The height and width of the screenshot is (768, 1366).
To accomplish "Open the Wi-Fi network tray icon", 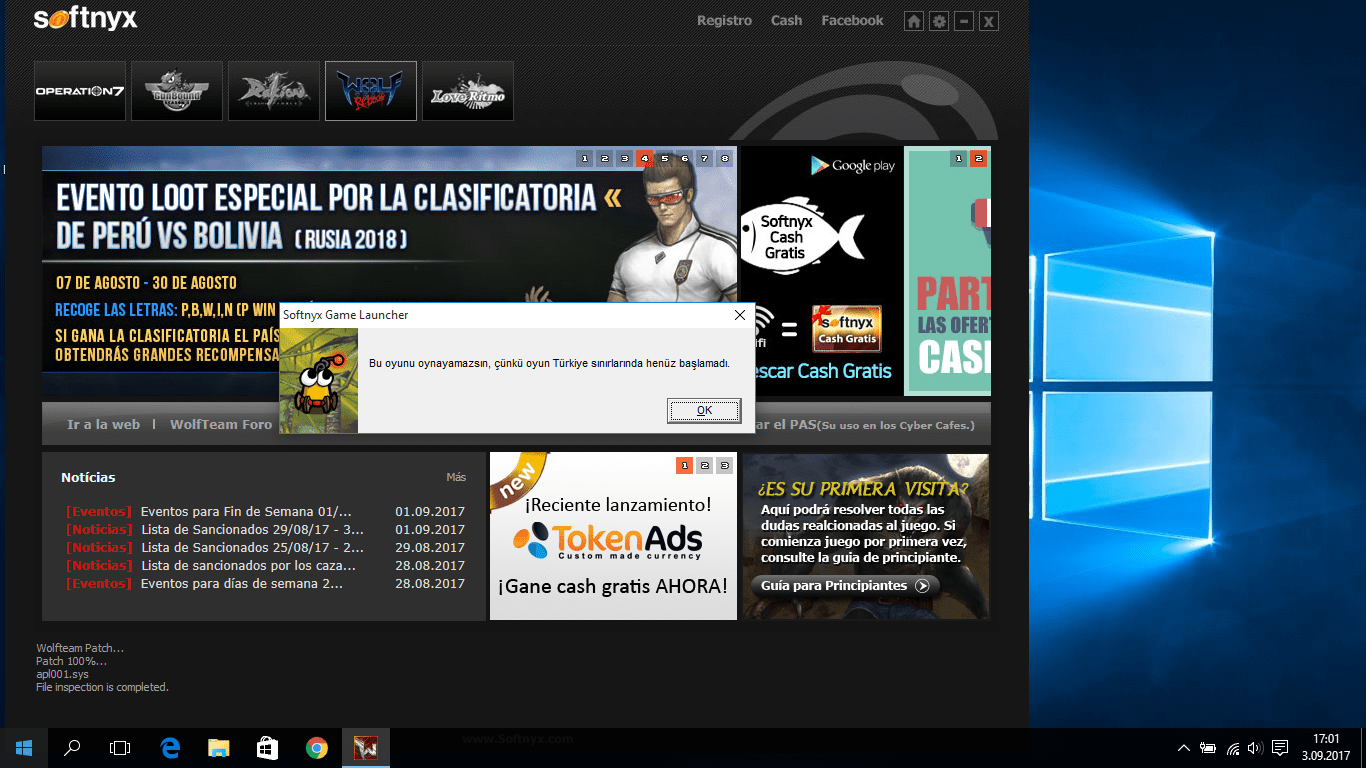I will click(1233, 748).
